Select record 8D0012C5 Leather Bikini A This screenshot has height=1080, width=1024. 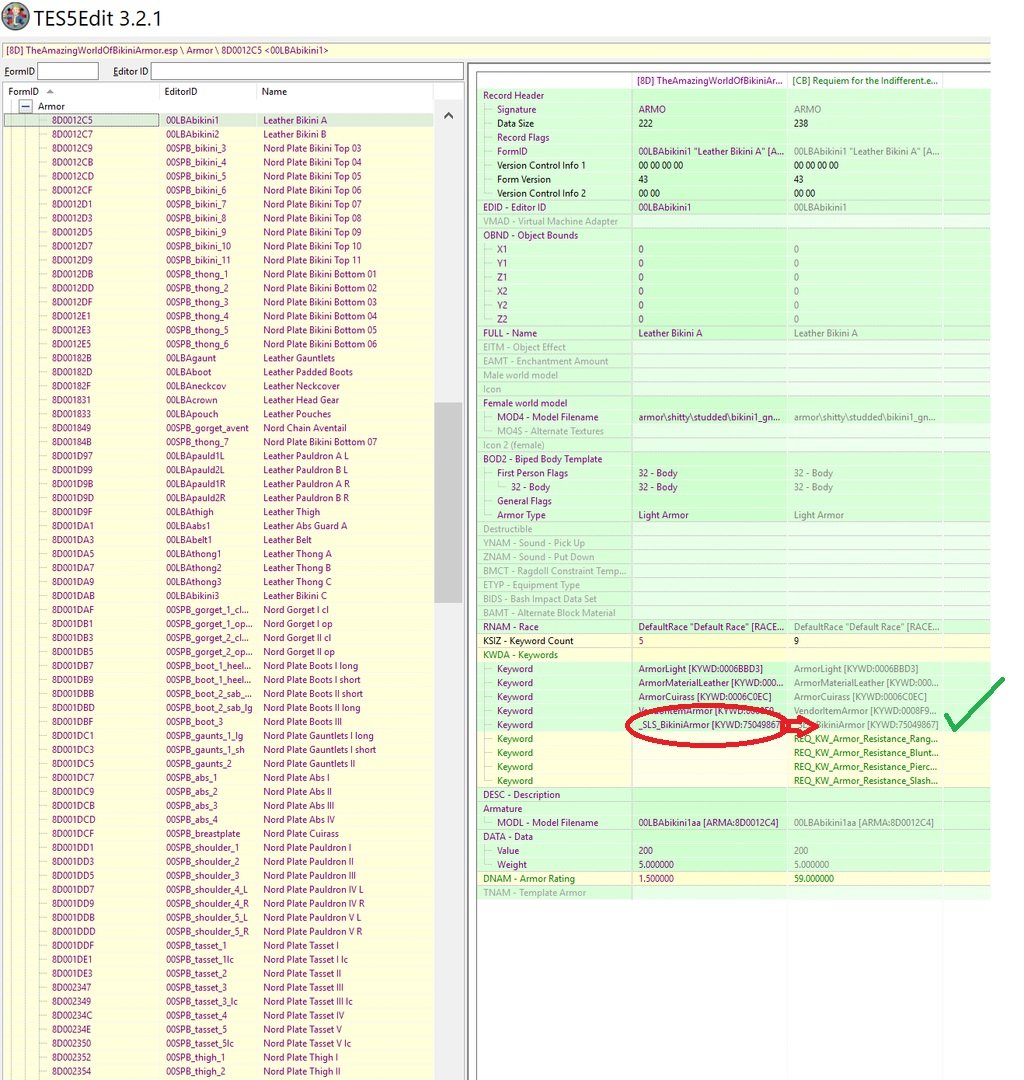click(x=218, y=120)
